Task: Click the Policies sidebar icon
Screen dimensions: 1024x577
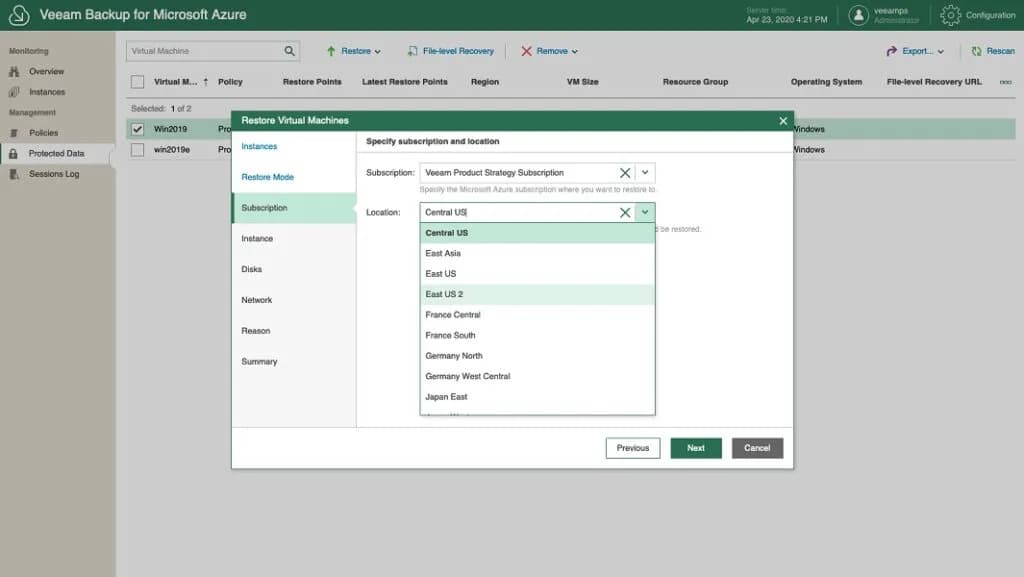Action: [14, 133]
